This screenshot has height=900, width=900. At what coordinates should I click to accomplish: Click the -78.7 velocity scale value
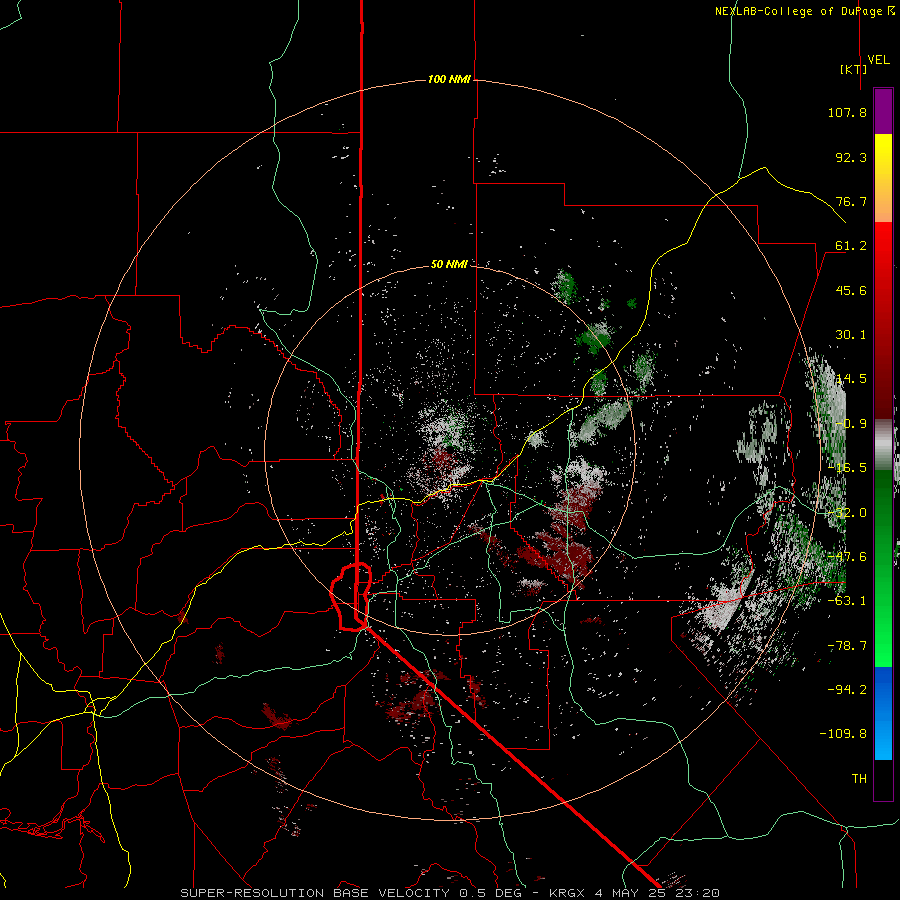(x=847, y=646)
